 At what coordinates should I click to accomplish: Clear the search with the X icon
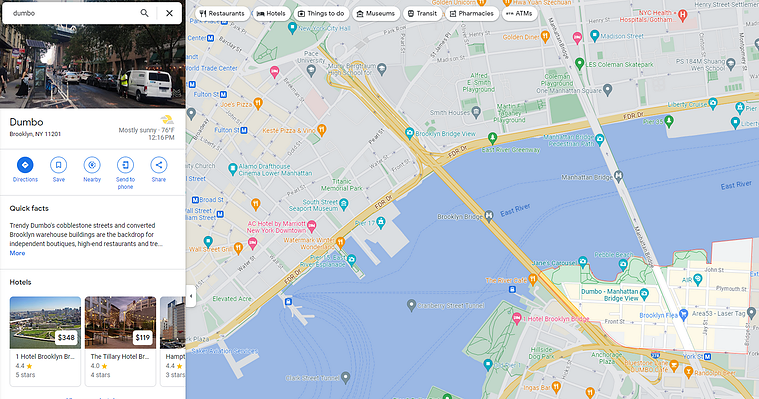pos(169,13)
